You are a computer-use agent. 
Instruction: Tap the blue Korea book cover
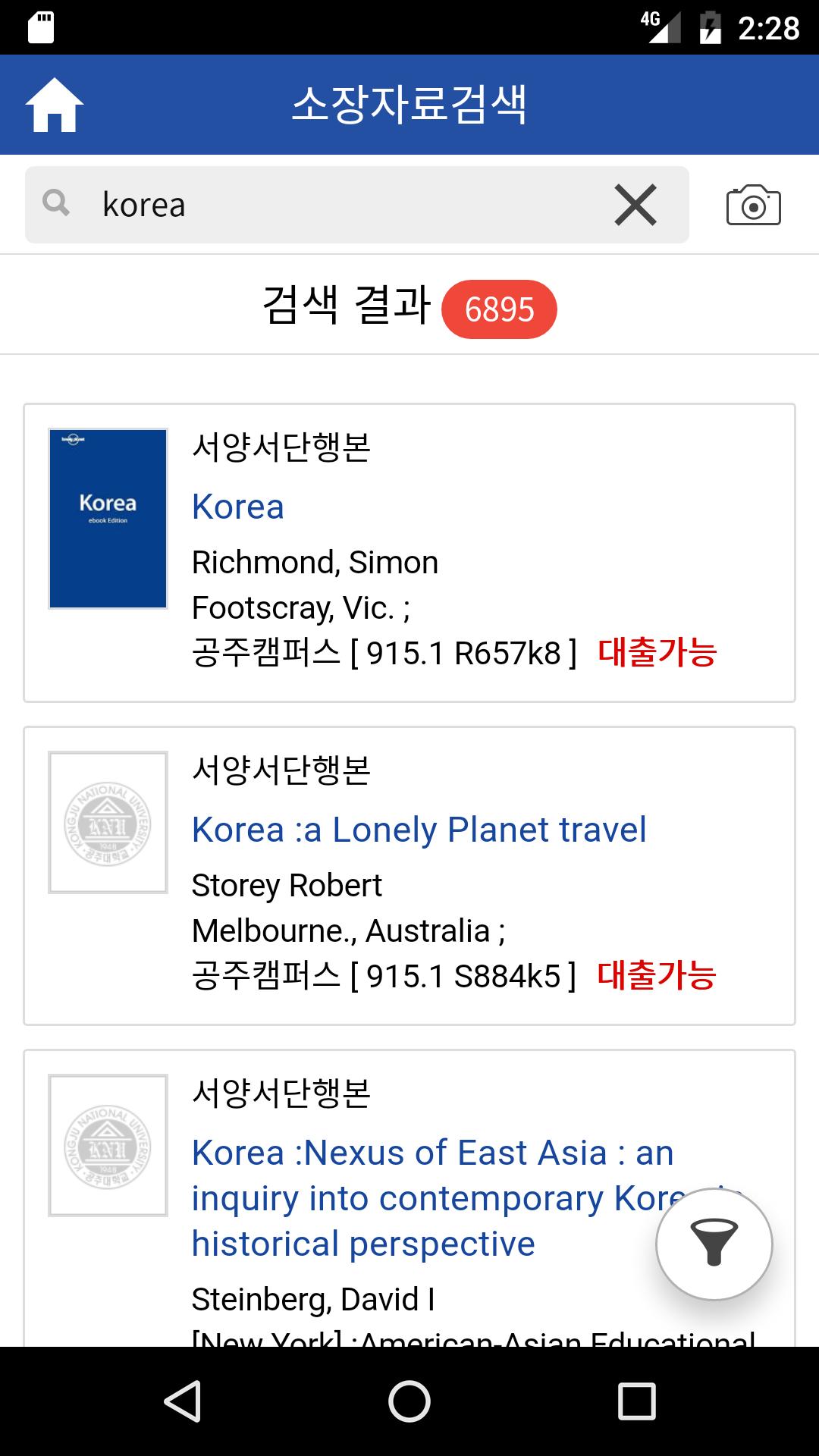point(108,519)
